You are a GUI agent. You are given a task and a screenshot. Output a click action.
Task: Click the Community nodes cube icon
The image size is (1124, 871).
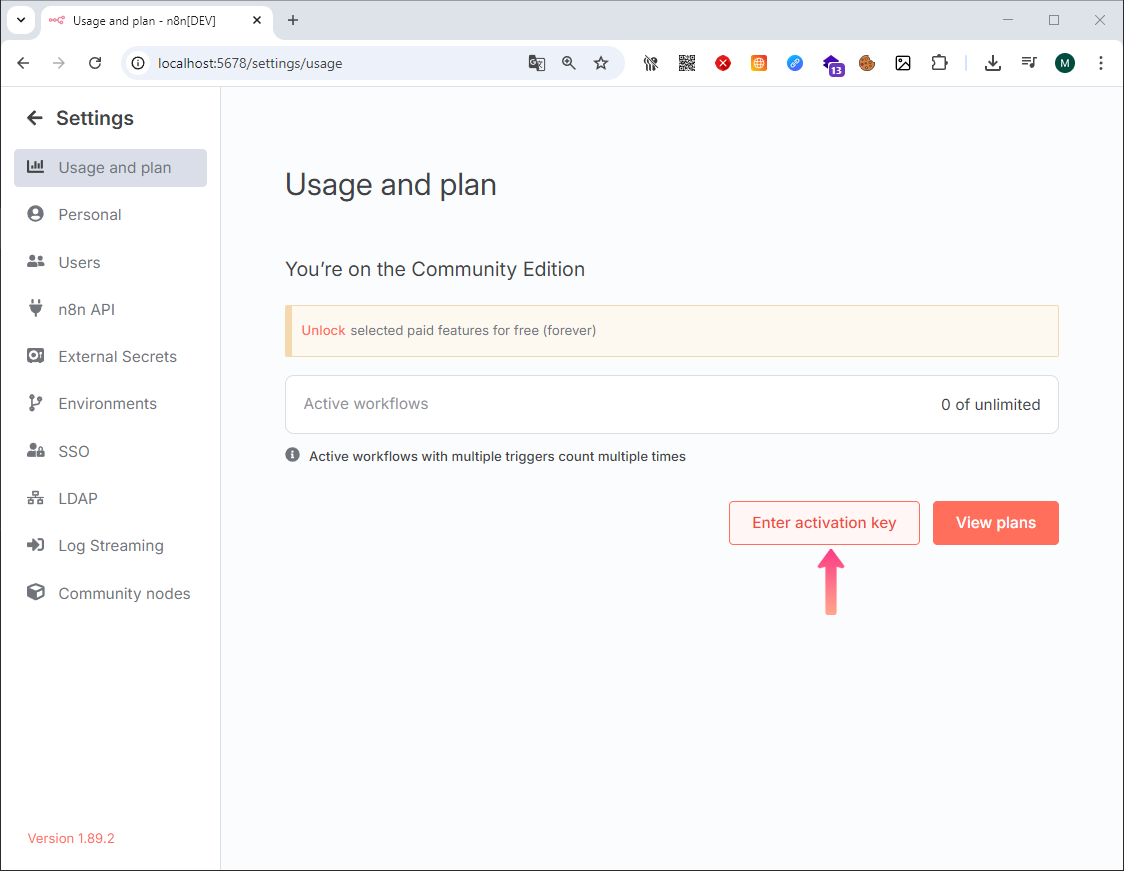pos(36,593)
